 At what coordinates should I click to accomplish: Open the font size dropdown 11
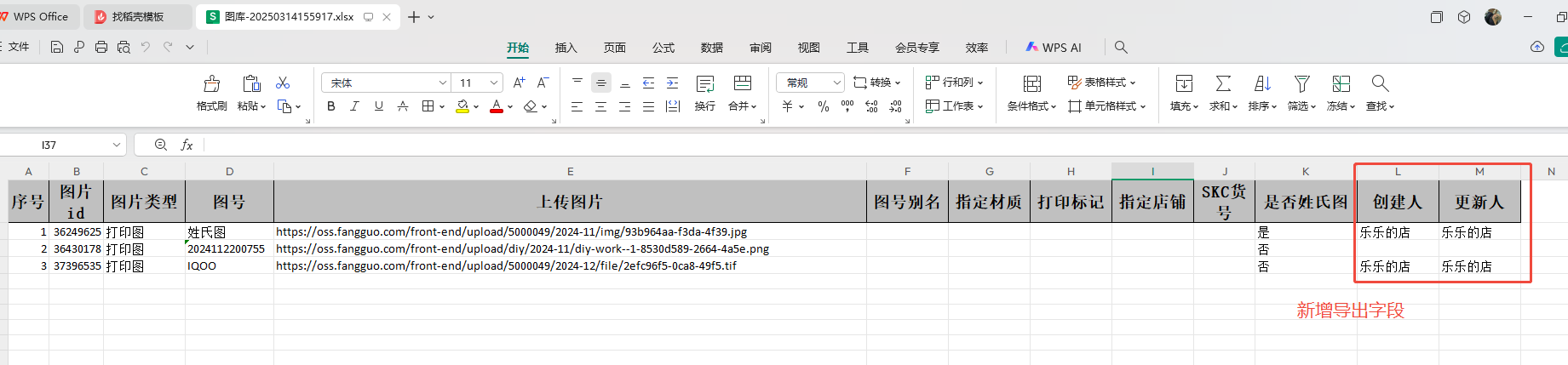click(494, 83)
